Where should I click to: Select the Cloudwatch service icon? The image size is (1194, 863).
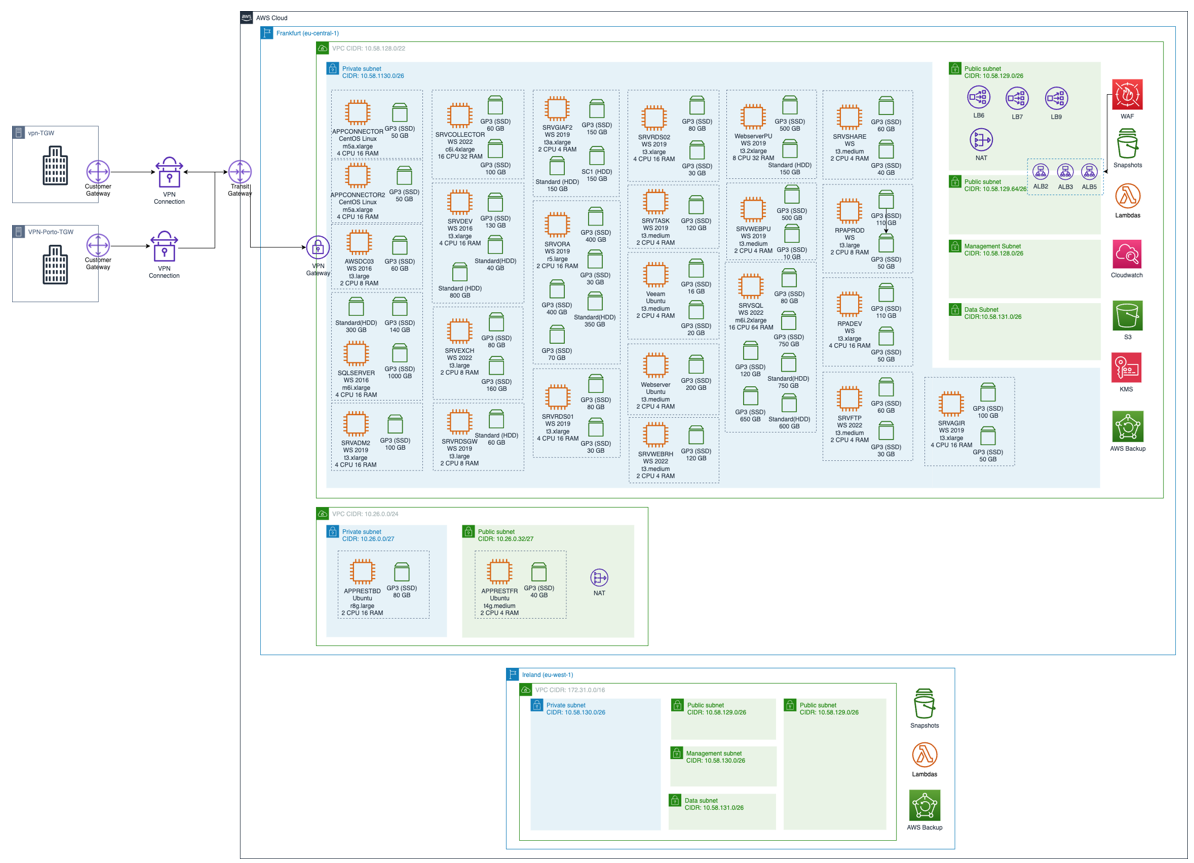(1127, 254)
